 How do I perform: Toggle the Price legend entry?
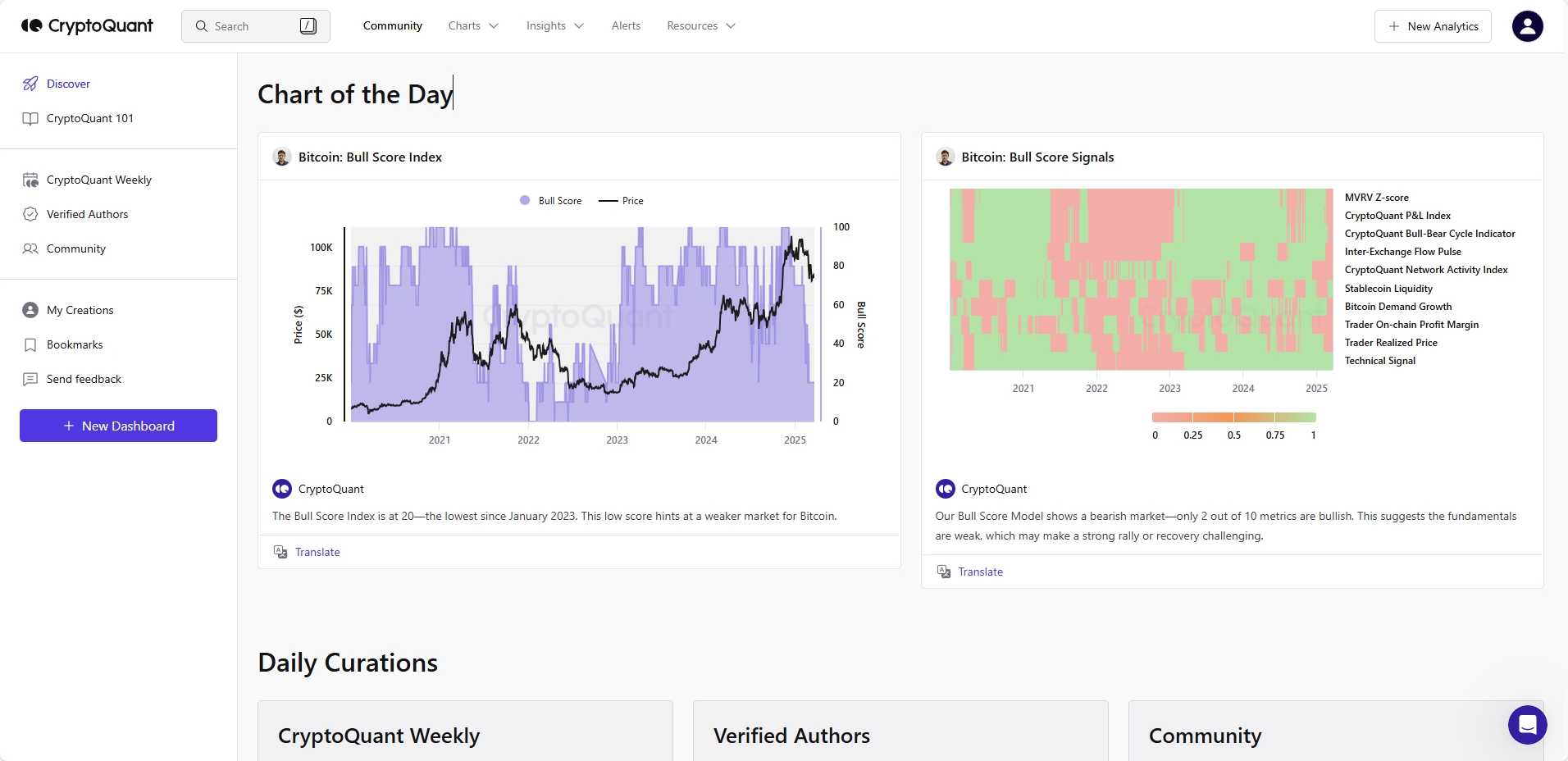click(621, 200)
